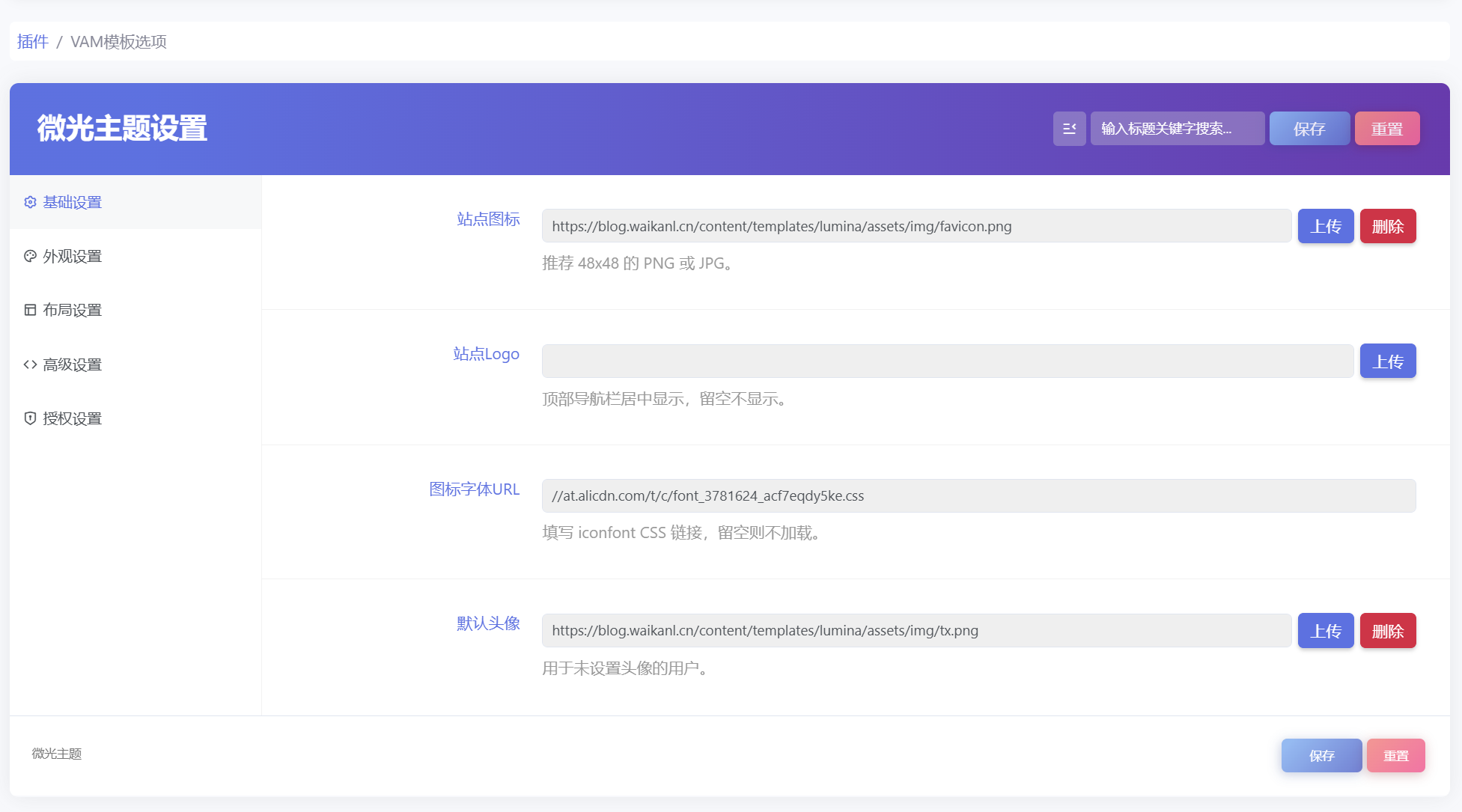Click the footer 保存 button

(x=1321, y=756)
